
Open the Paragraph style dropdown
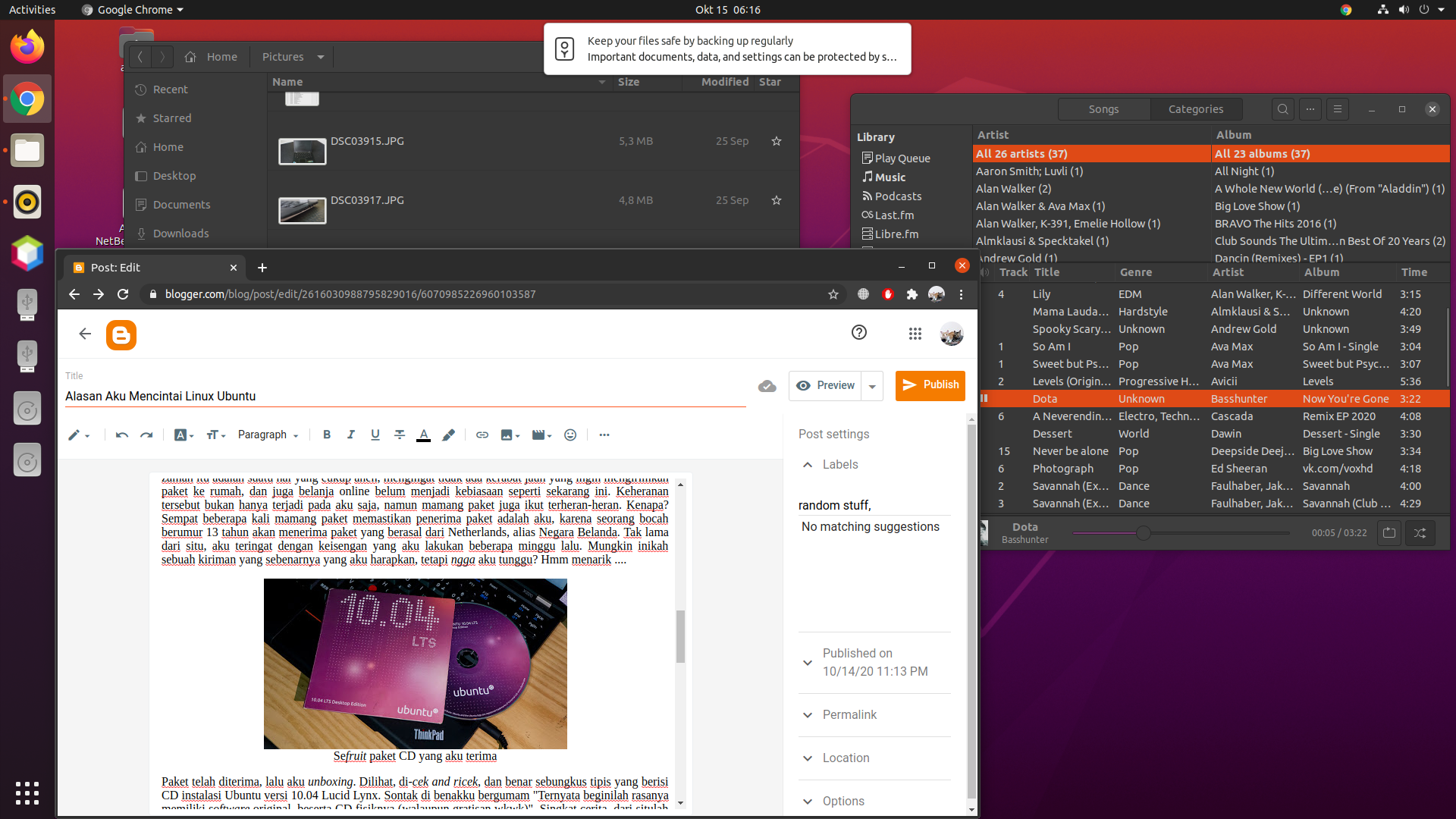click(268, 435)
